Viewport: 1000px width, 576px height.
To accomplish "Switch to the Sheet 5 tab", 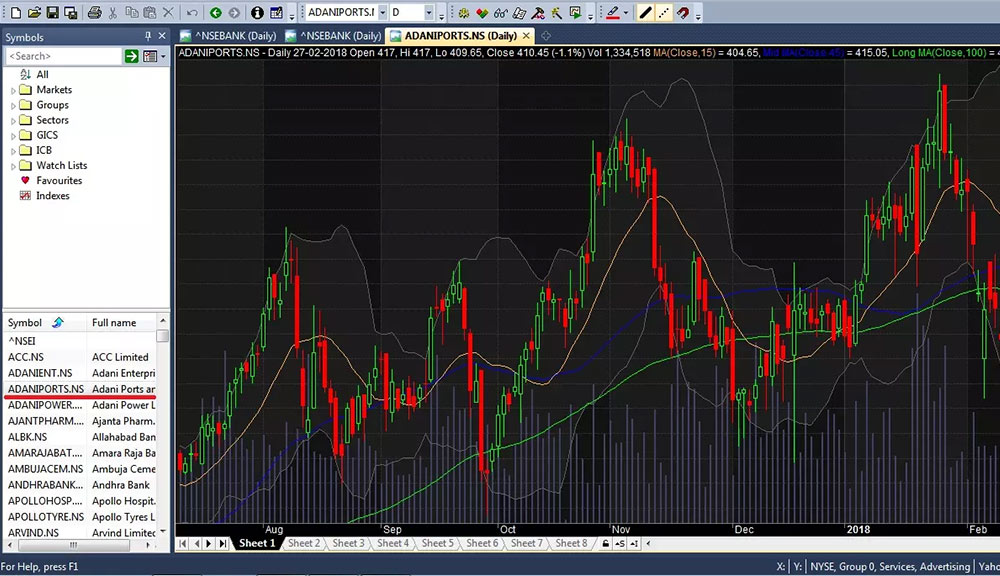I will coord(438,543).
